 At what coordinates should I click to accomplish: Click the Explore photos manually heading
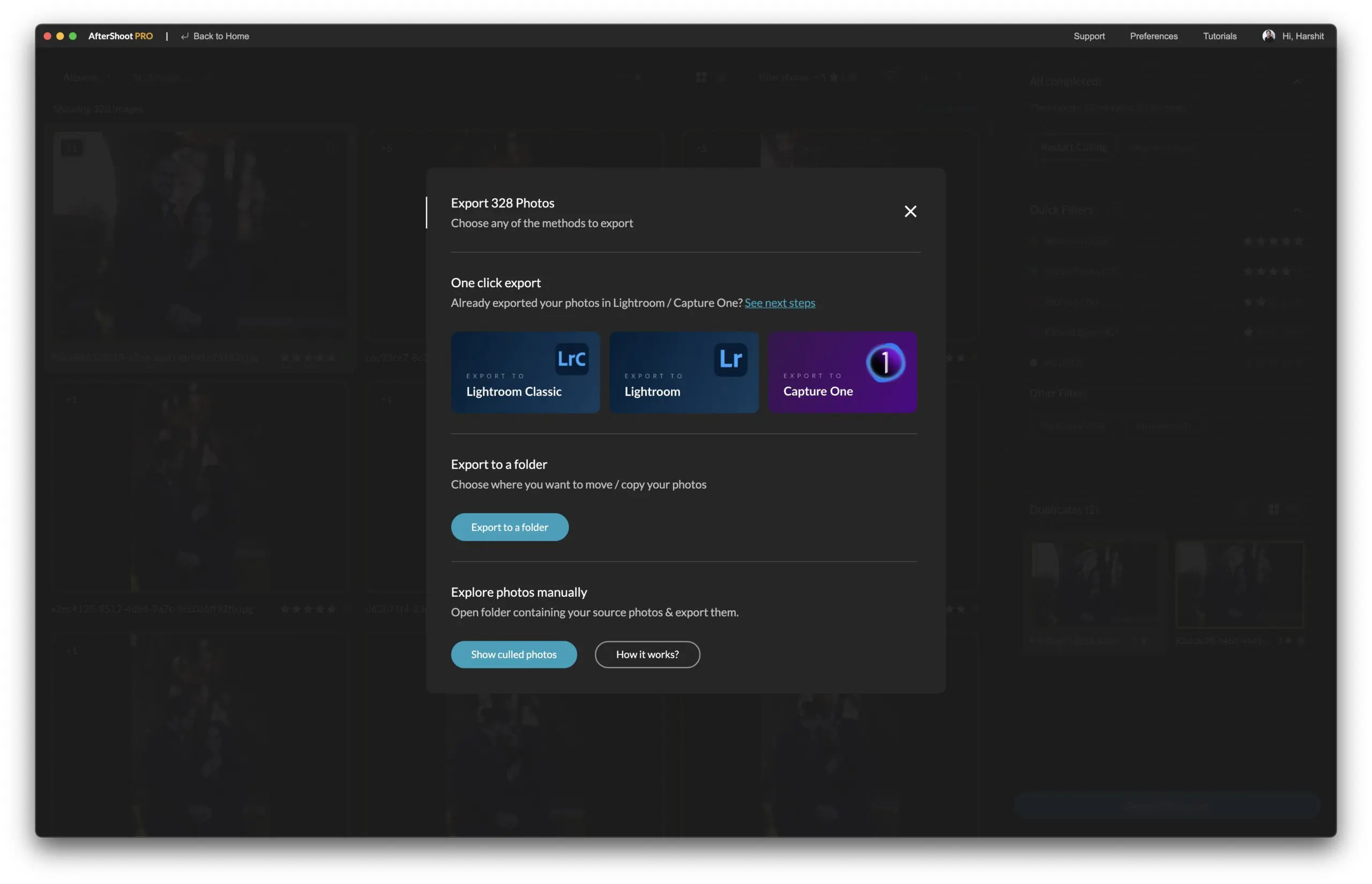click(x=519, y=593)
